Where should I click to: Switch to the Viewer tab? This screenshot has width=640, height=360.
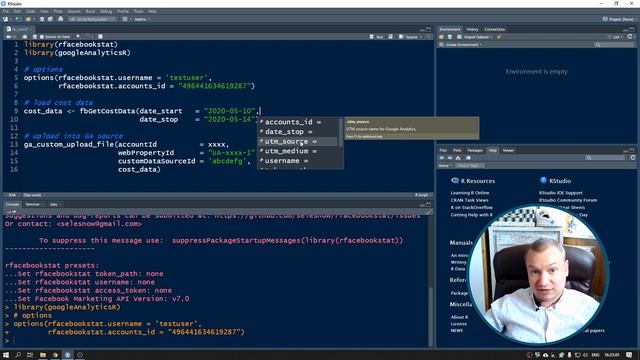coord(508,151)
